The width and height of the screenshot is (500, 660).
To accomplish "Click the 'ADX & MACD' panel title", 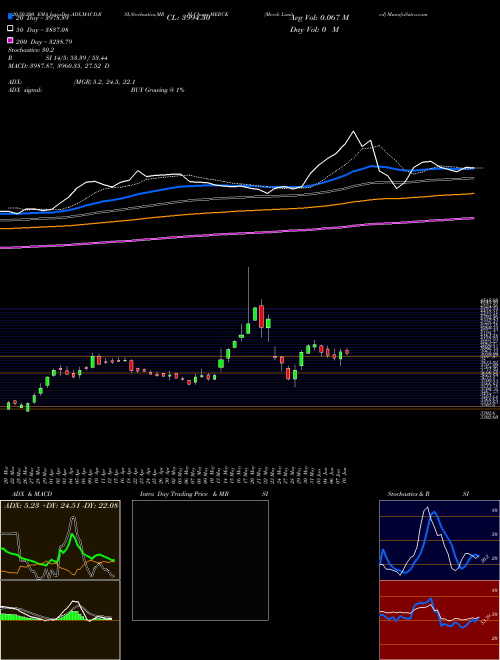I will 32,494.
